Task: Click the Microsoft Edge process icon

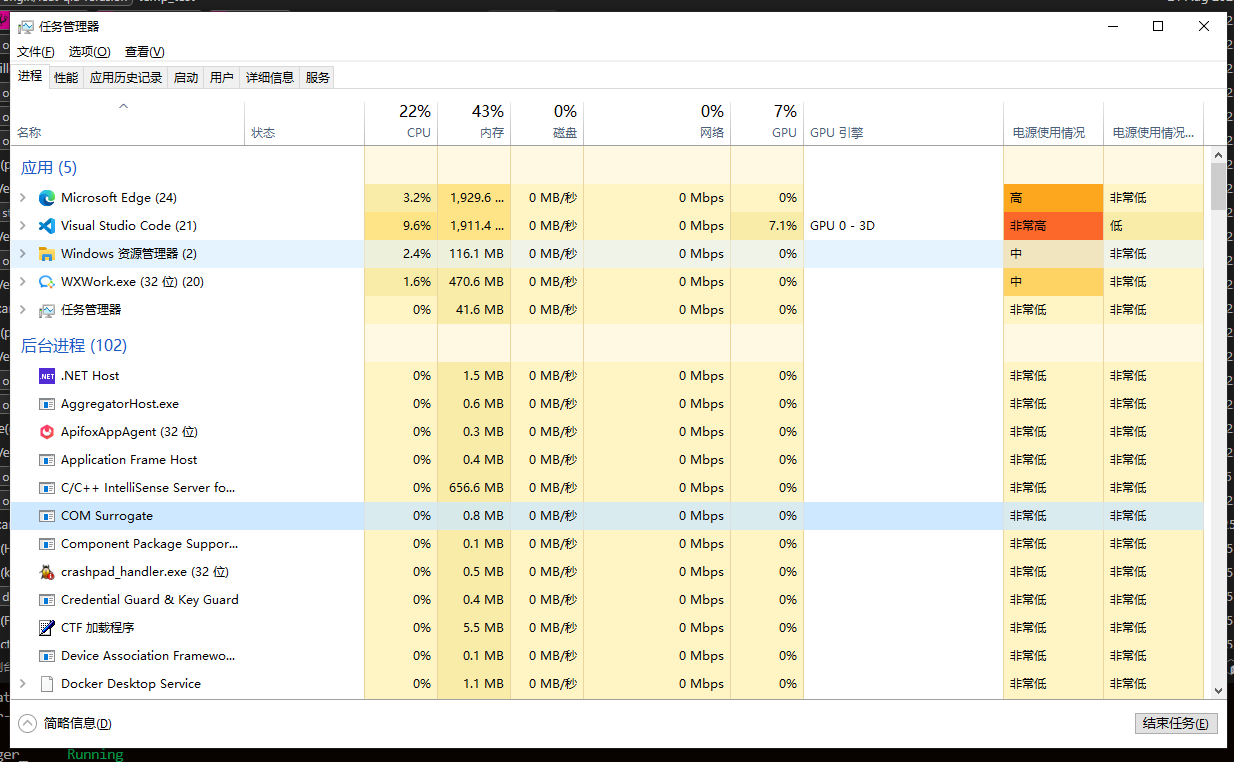Action: tap(46, 198)
